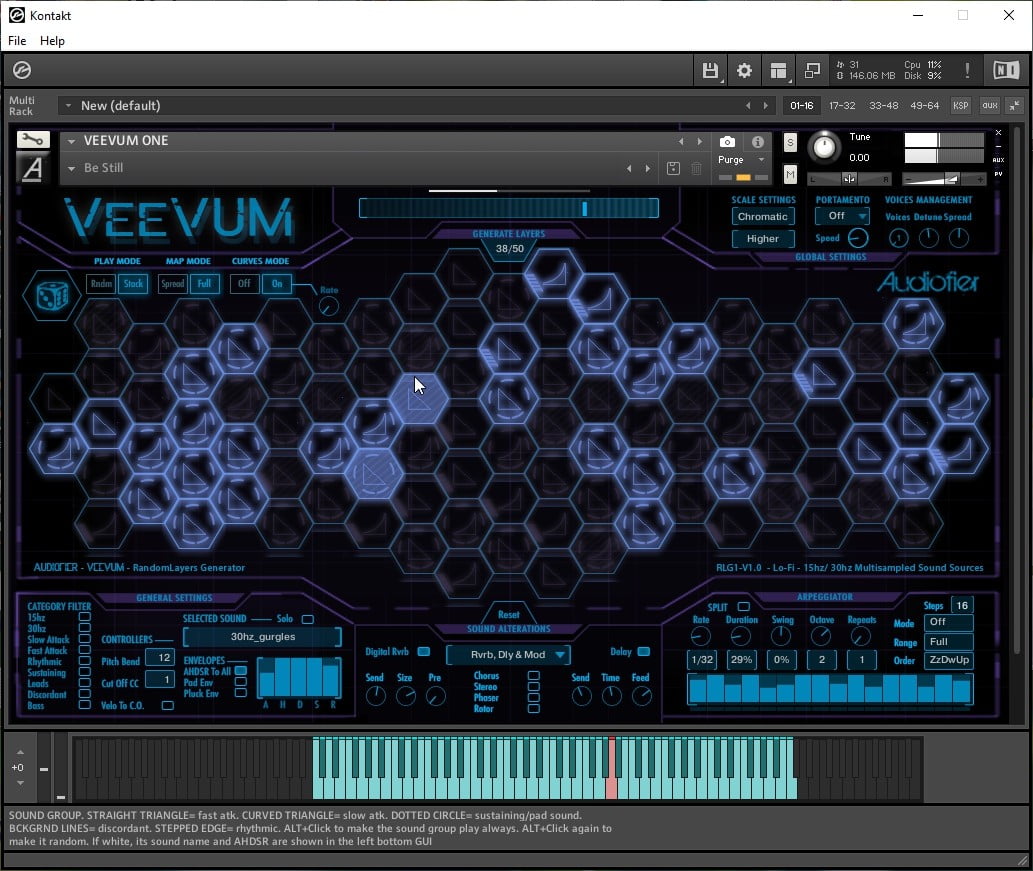This screenshot has width=1033, height=871.
Task: Open Kontakt options via the gear icon
Action: (x=744, y=70)
